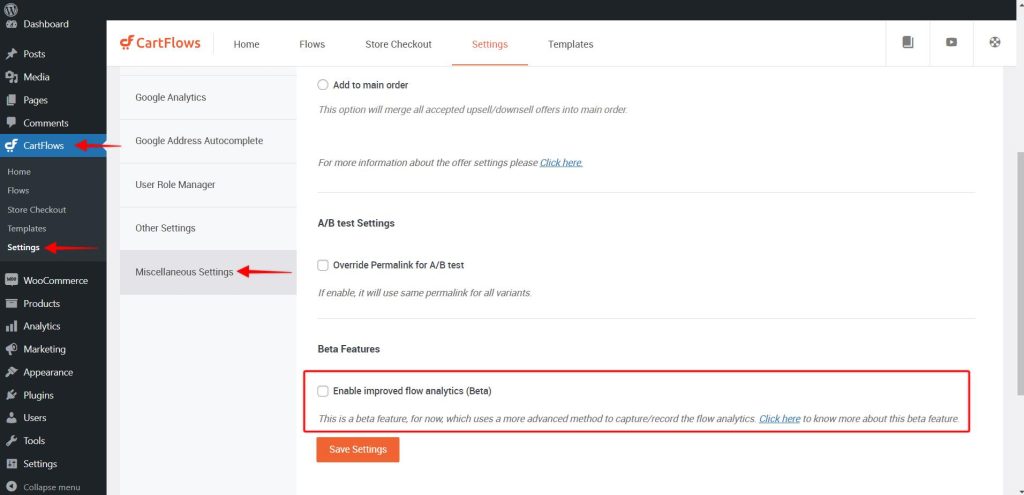Click the Tools wrench icon
This screenshot has width=1024, height=495.
[x=11, y=441]
